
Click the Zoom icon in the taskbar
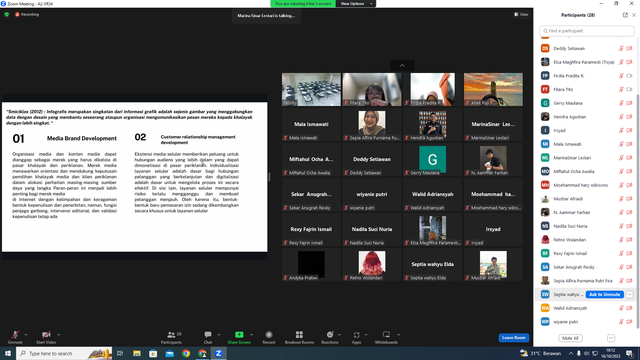pos(219,353)
